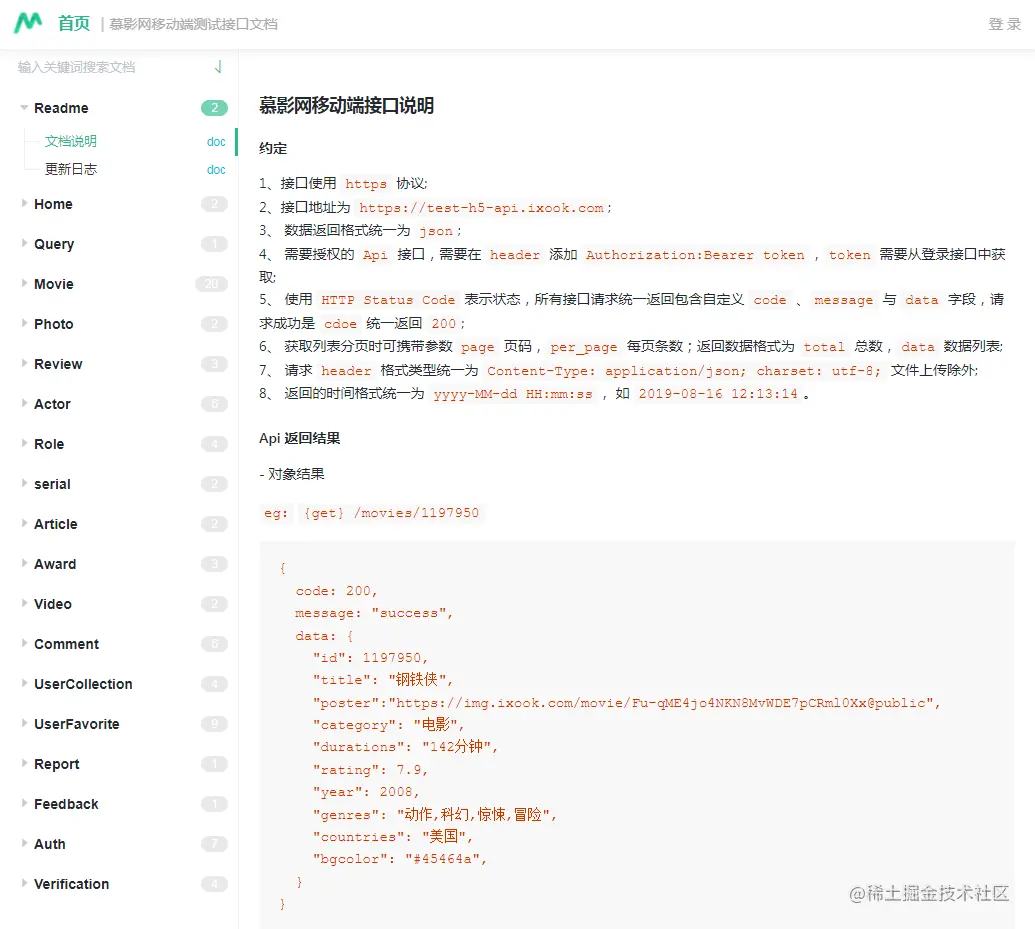Click the search submit icon

pos(218,67)
